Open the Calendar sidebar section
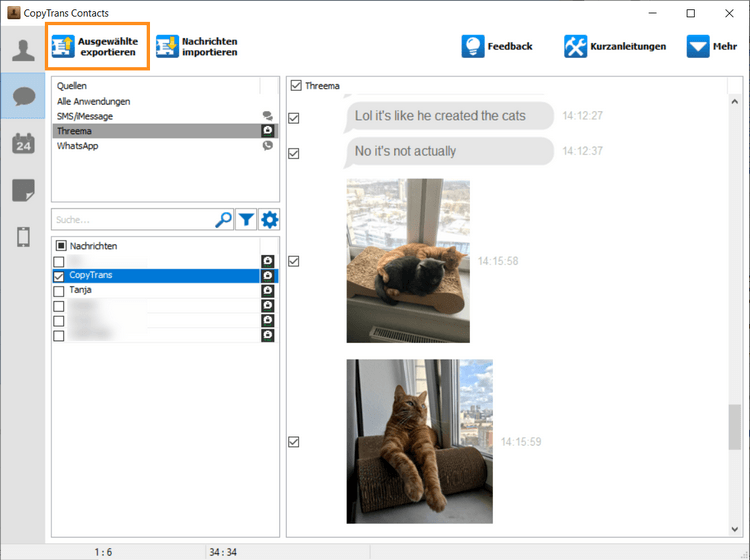750x560 pixels. [x=23, y=143]
